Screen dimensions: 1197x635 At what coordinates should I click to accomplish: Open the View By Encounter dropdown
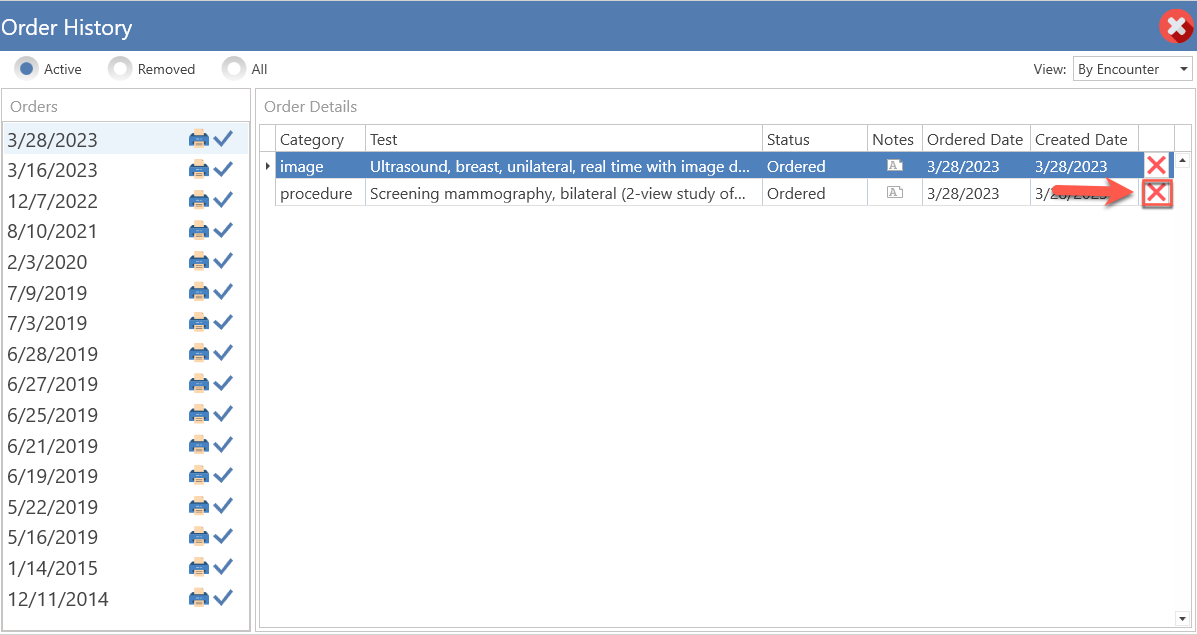pos(1132,69)
